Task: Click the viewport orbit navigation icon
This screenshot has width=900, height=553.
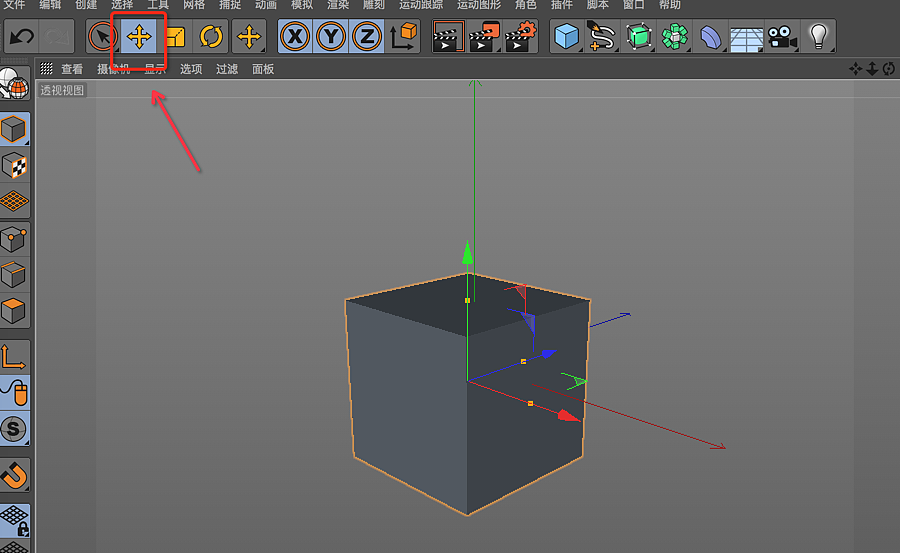Action: 889,69
